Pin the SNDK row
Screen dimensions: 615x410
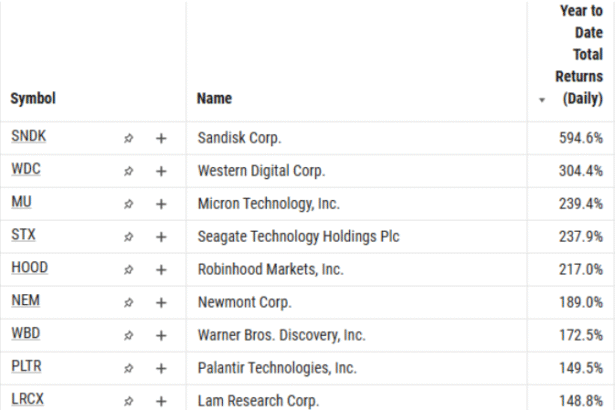pos(128,138)
